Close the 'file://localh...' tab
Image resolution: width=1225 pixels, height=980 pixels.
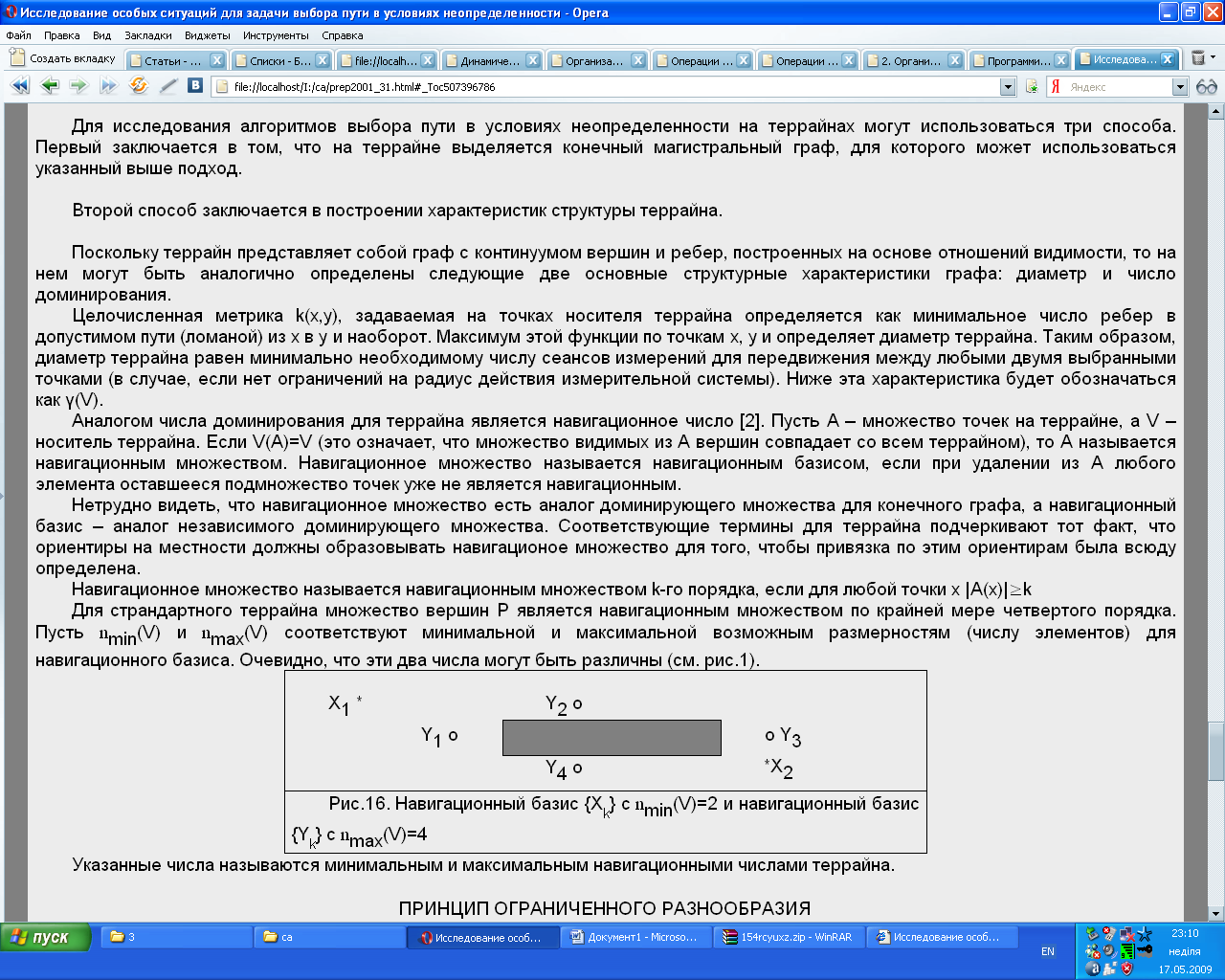click(x=428, y=60)
